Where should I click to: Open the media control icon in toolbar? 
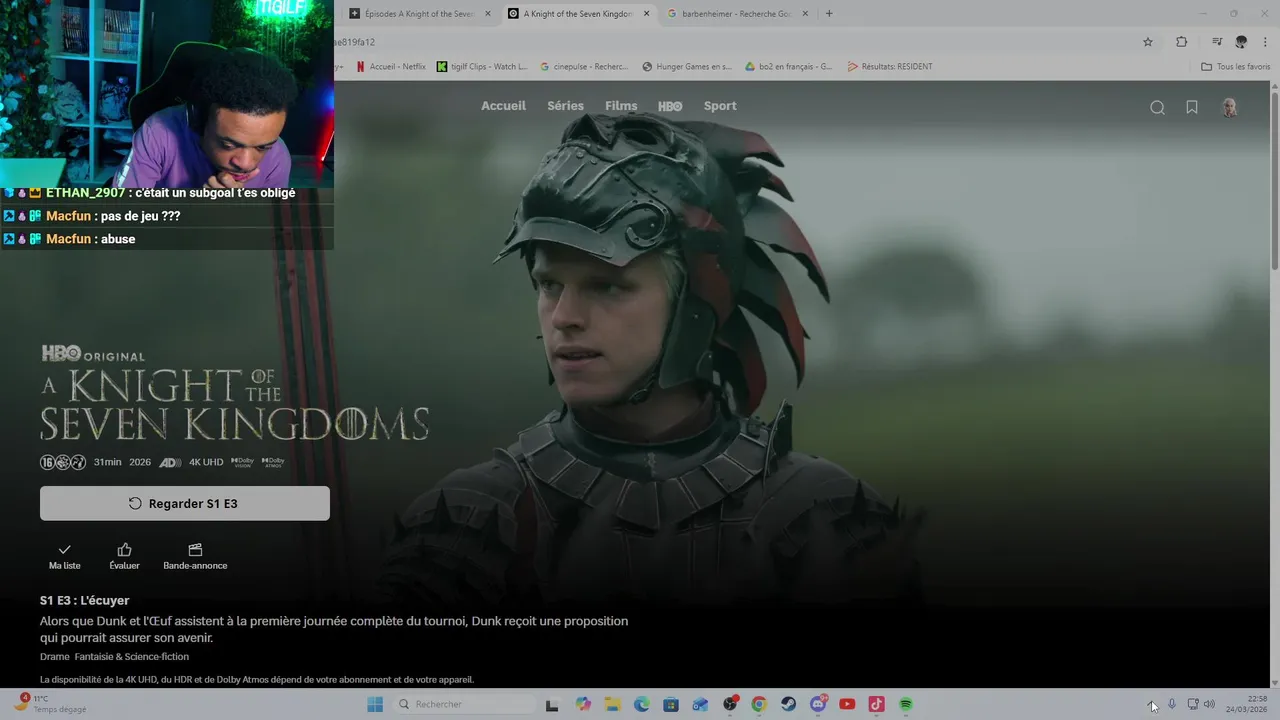pyautogui.click(x=1217, y=42)
